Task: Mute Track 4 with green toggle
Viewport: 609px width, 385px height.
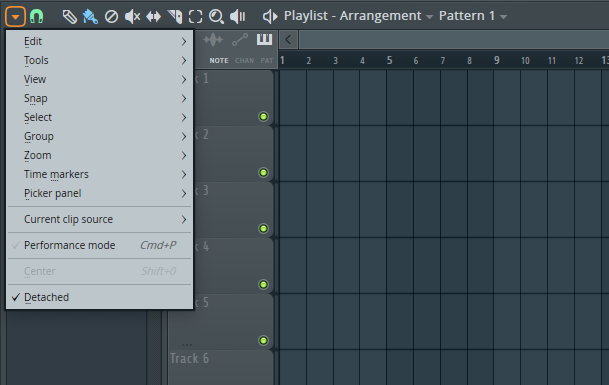Action: click(263, 284)
